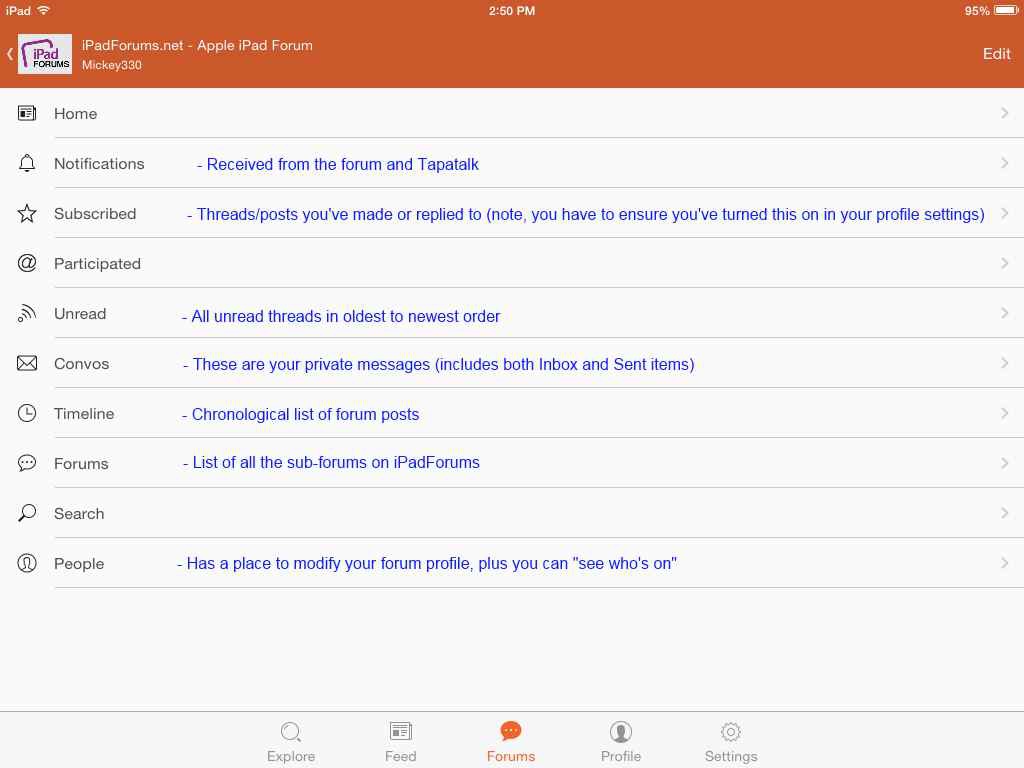The width and height of the screenshot is (1024, 768).
Task: Tap the Timeline clock icon
Action: click(27, 413)
